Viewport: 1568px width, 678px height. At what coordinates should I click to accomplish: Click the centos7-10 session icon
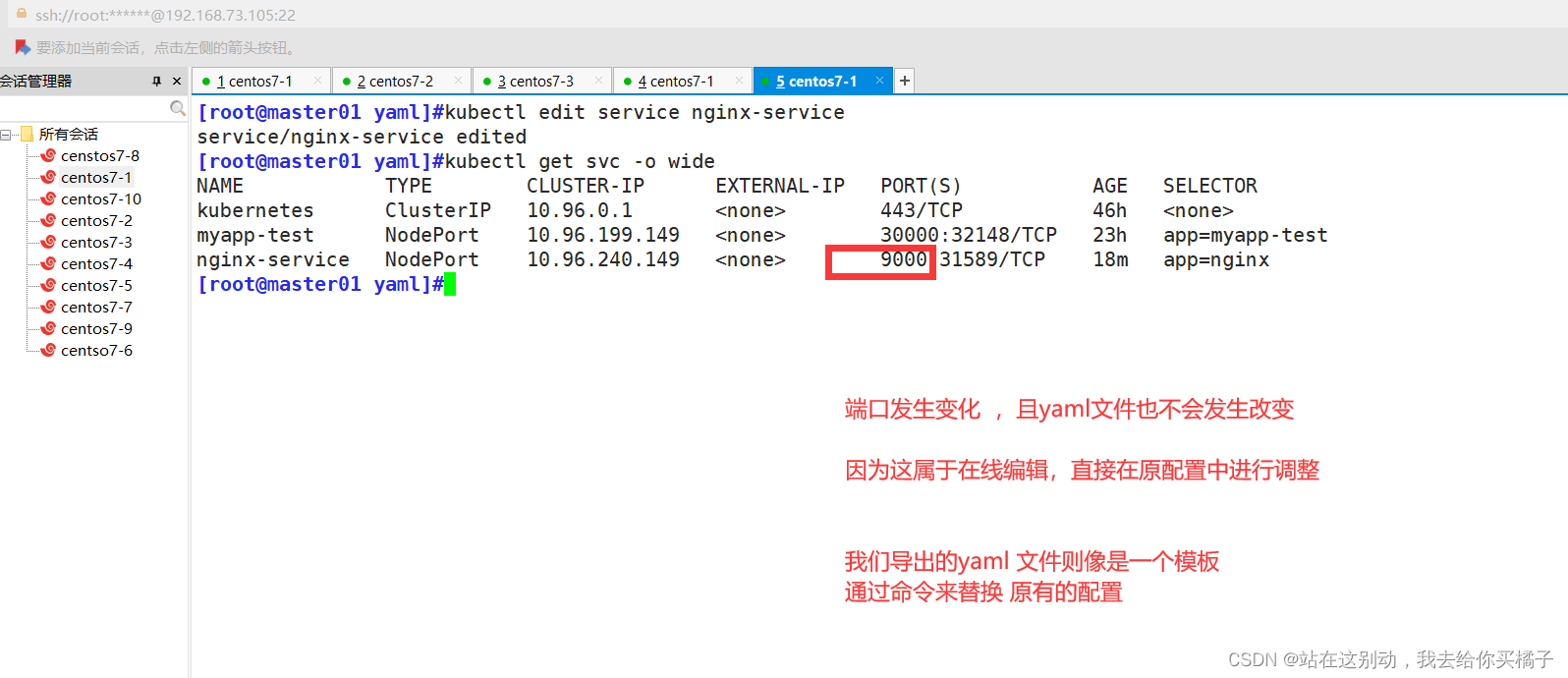coord(48,198)
